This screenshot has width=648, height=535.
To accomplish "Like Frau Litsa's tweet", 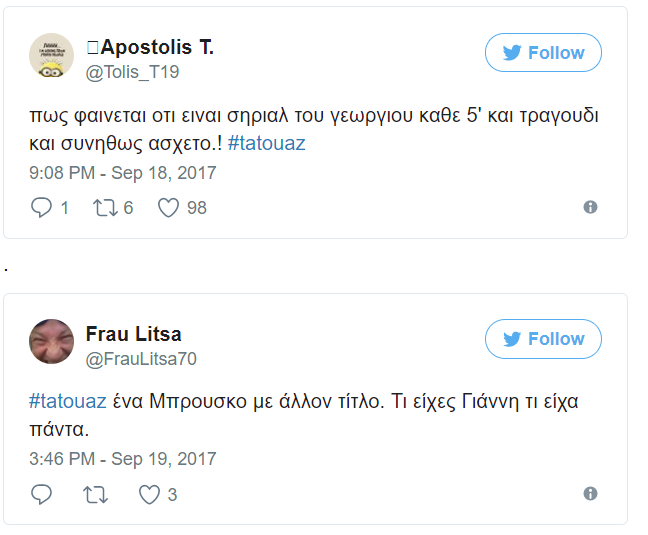I will pyautogui.click(x=149, y=494).
